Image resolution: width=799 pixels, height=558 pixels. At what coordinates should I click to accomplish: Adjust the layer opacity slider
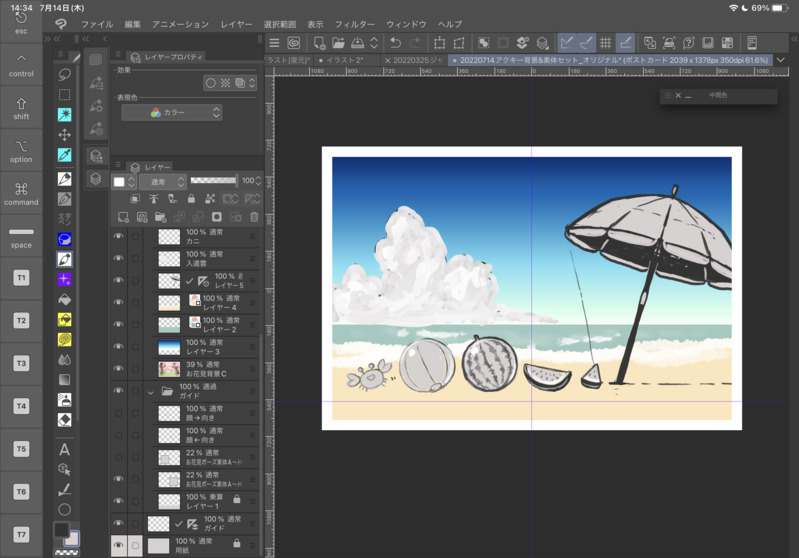[213, 181]
